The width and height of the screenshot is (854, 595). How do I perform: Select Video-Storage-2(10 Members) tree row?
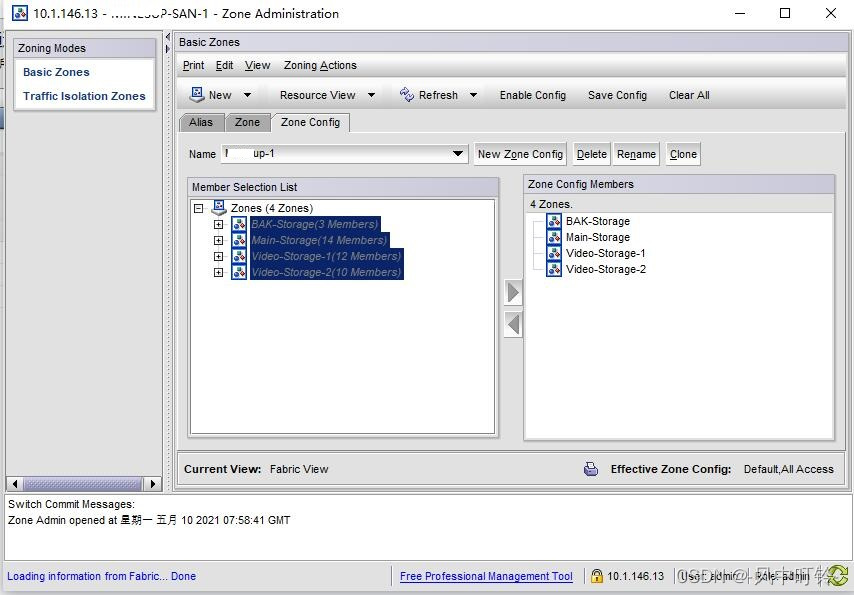click(326, 272)
